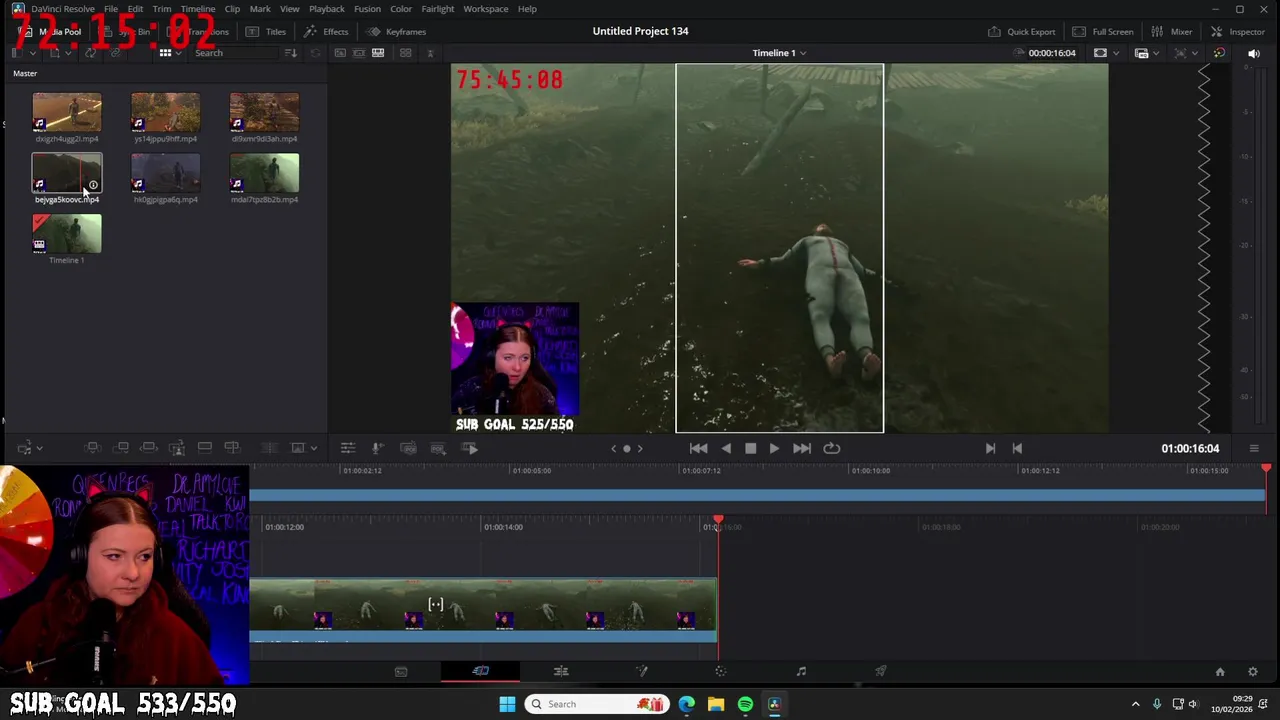The width and height of the screenshot is (1280, 720).
Task: Open the Trim menu
Action: (162, 9)
